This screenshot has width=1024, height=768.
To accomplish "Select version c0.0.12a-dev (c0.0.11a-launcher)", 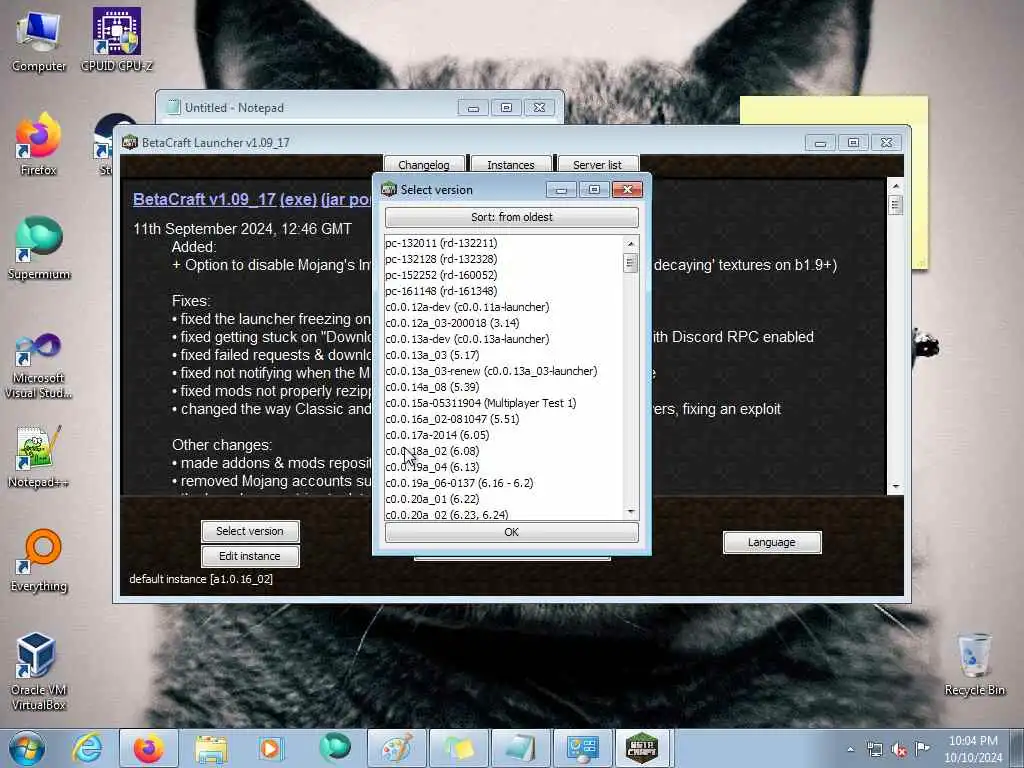I will [504, 307].
